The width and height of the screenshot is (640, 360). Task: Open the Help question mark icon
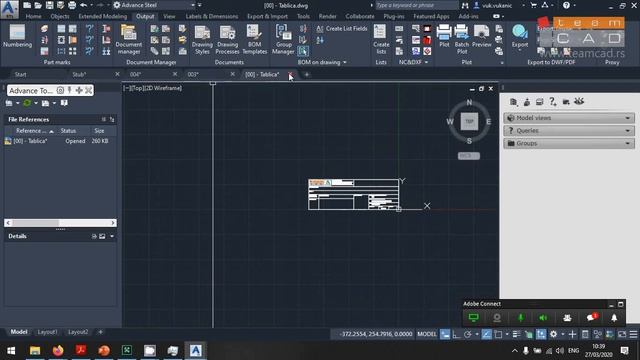566,5
